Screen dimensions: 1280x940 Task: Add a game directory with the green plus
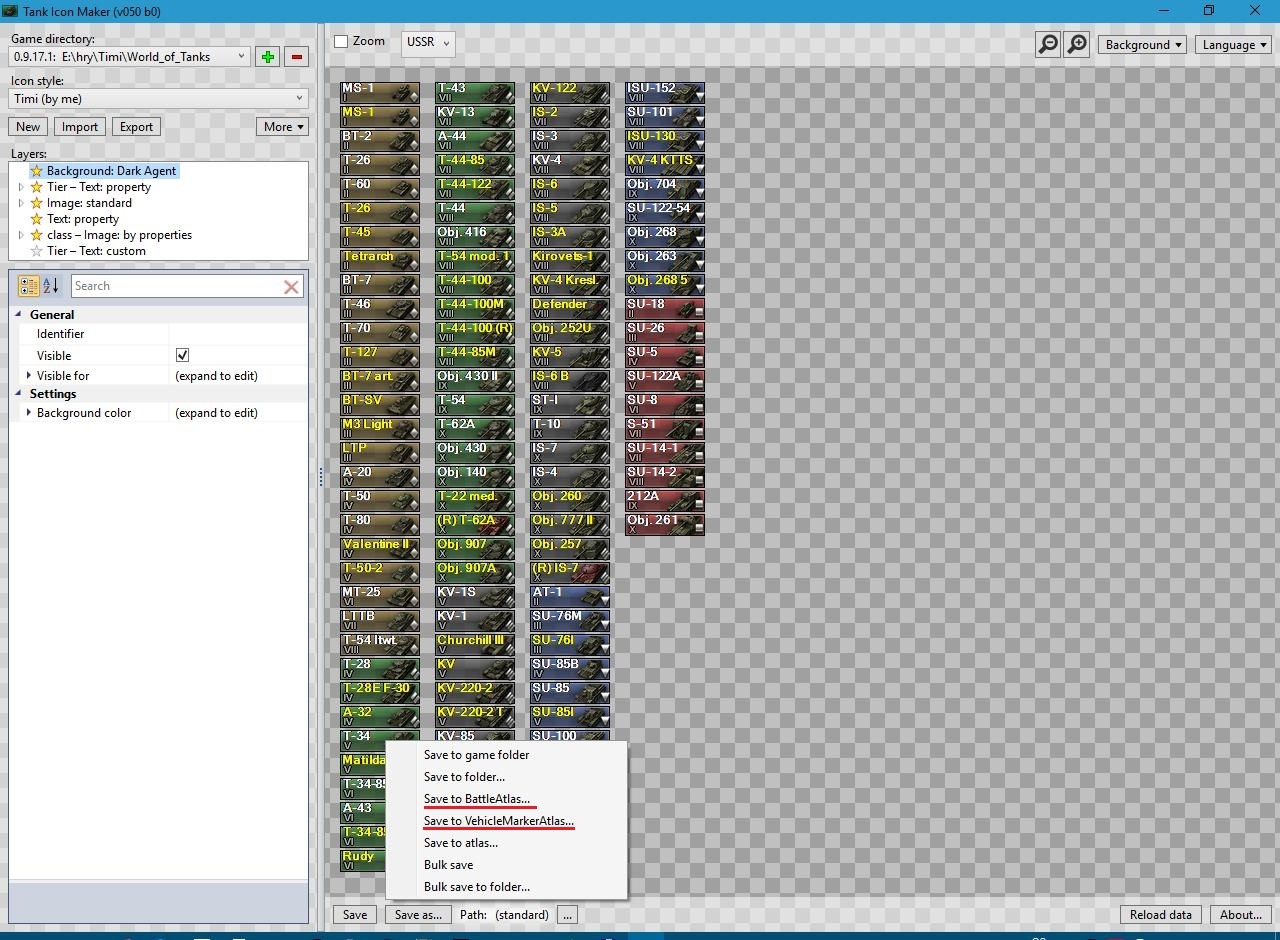(x=267, y=57)
